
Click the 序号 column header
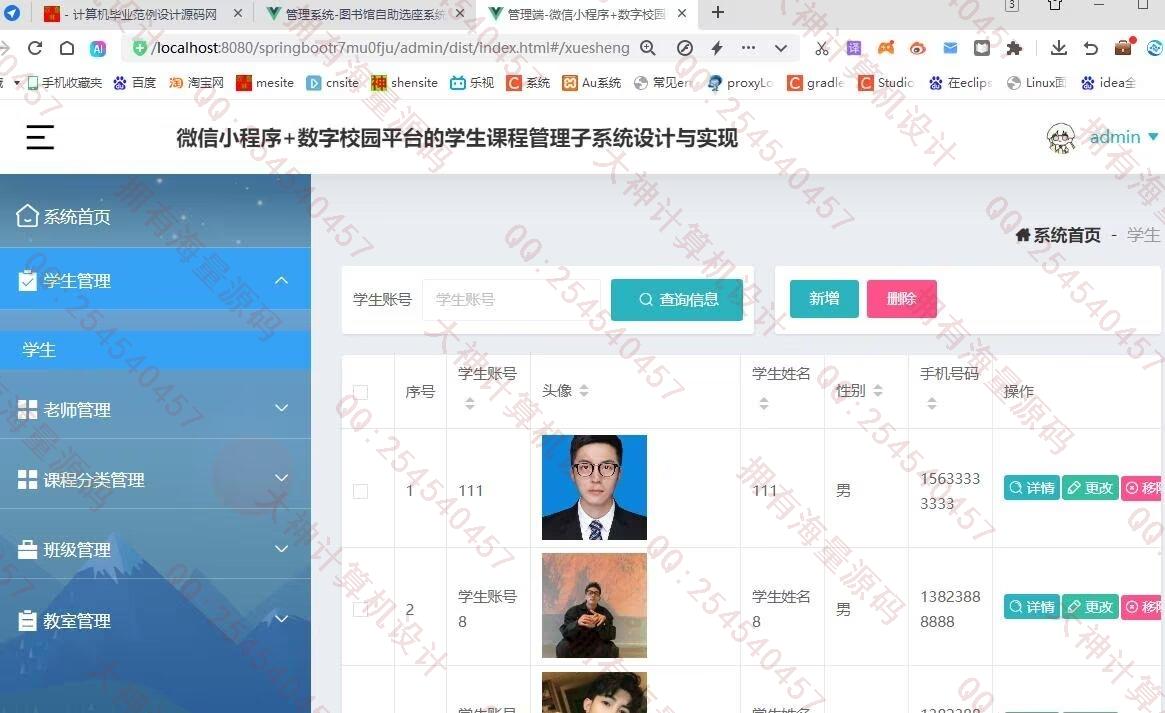[420, 391]
